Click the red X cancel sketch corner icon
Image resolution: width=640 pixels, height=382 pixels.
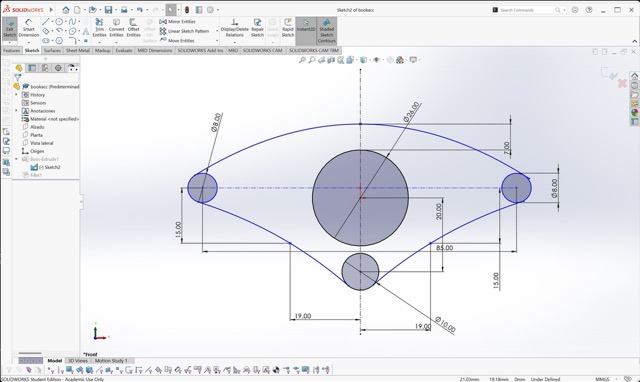[x=622, y=83]
